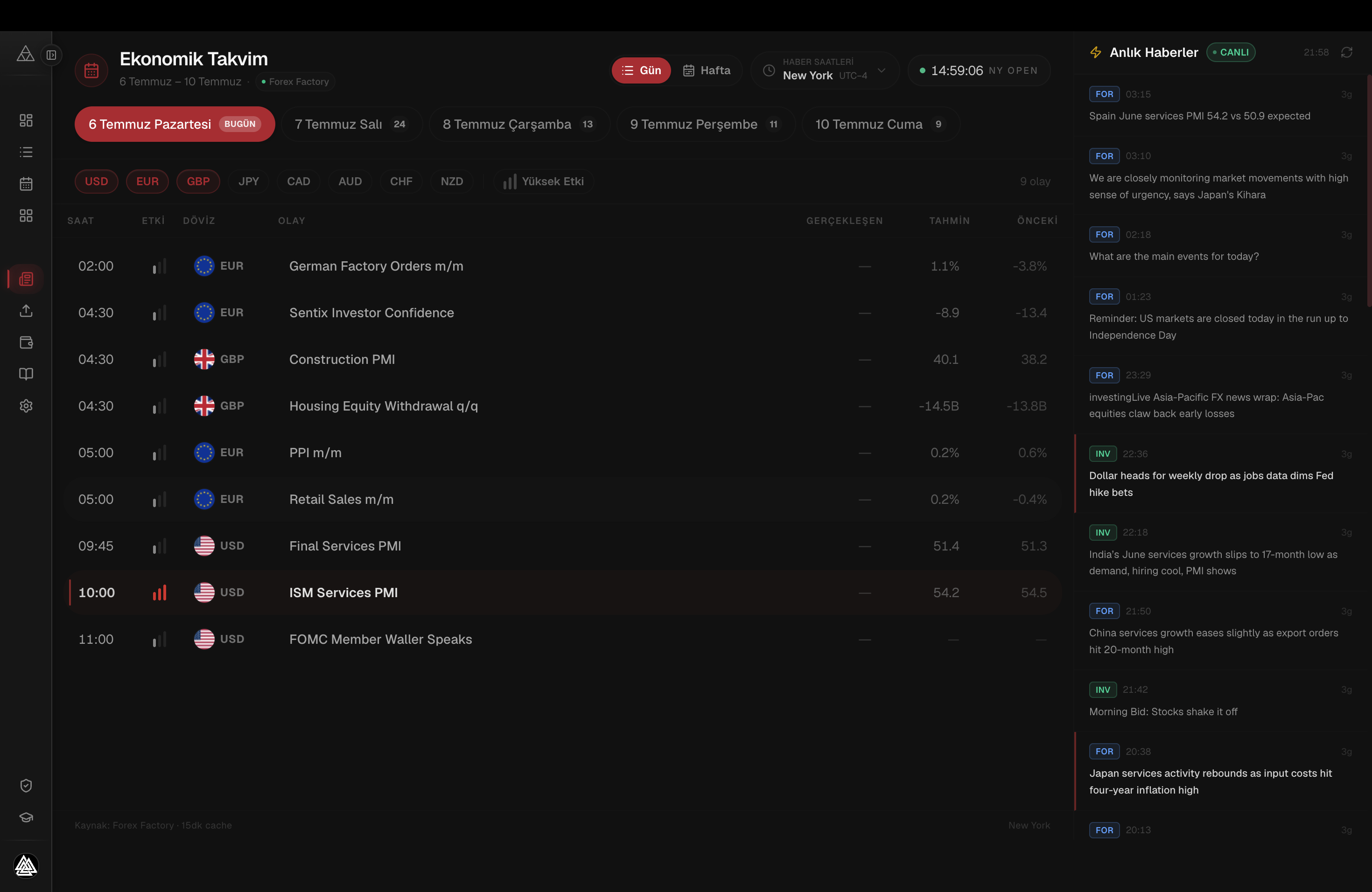This screenshot has height=892, width=1372.
Task: Select the ISM Services PMI event row
Action: (562, 592)
